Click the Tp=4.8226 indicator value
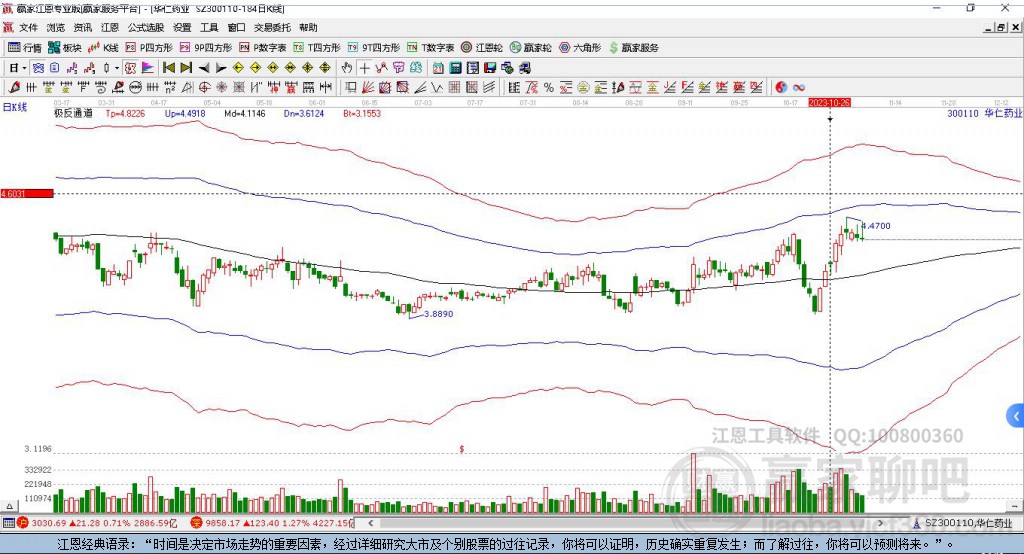Viewport: 1024px width, 554px height. pos(125,113)
